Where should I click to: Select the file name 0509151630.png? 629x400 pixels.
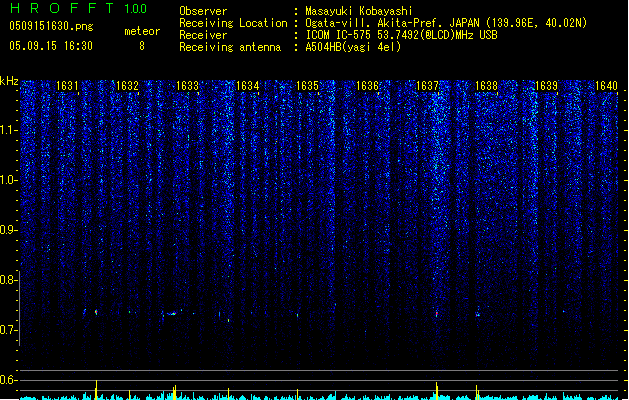pyautogui.click(x=51, y=26)
